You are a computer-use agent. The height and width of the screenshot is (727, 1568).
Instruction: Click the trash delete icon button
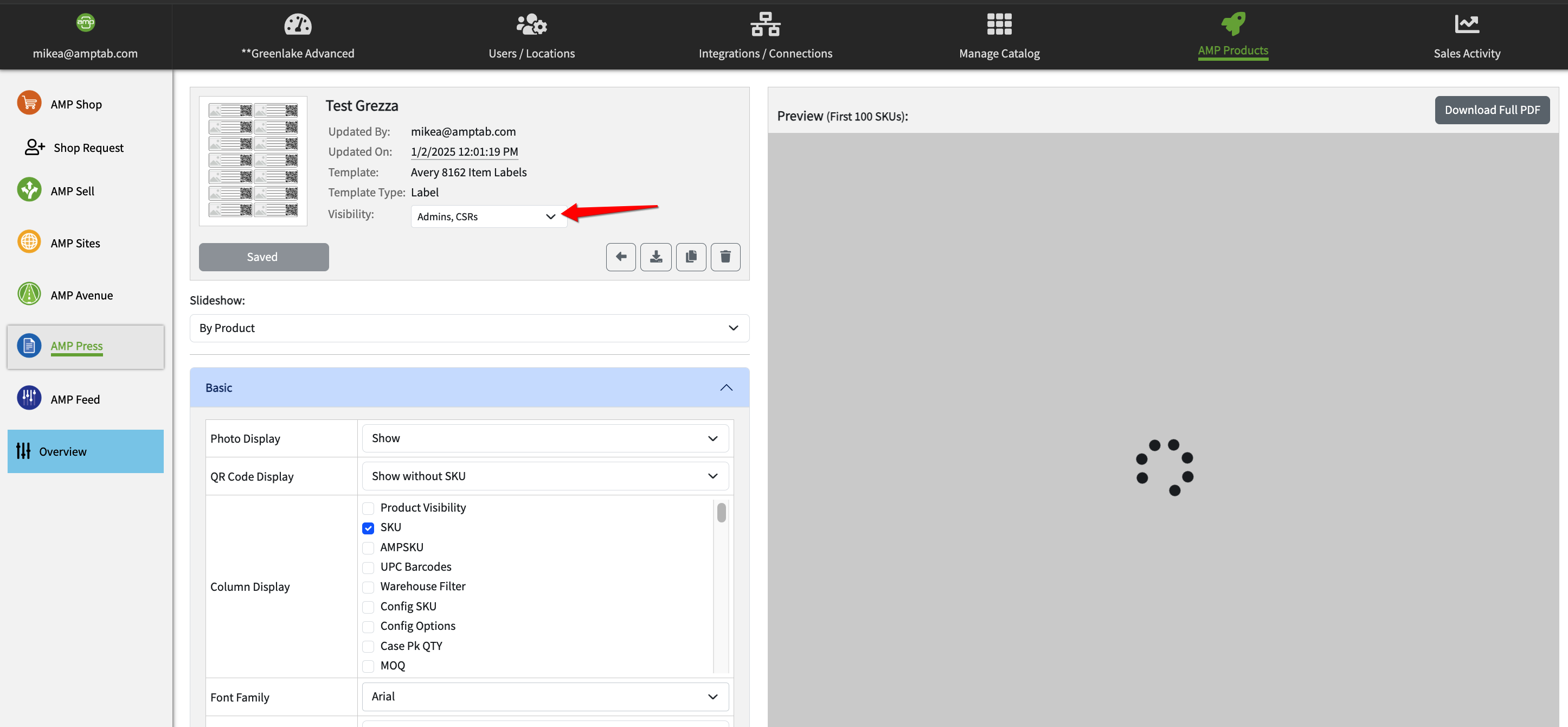tap(725, 257)
